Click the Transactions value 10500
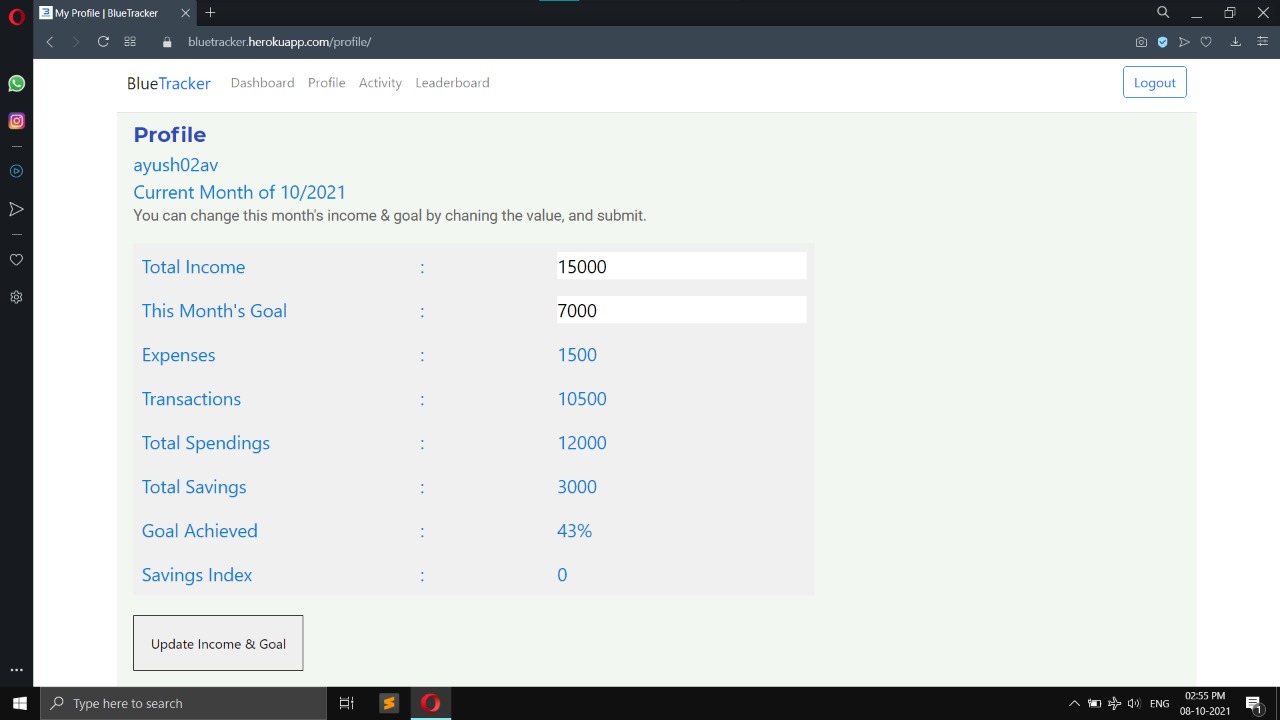 pyautogui.click(x=582, y=399)
